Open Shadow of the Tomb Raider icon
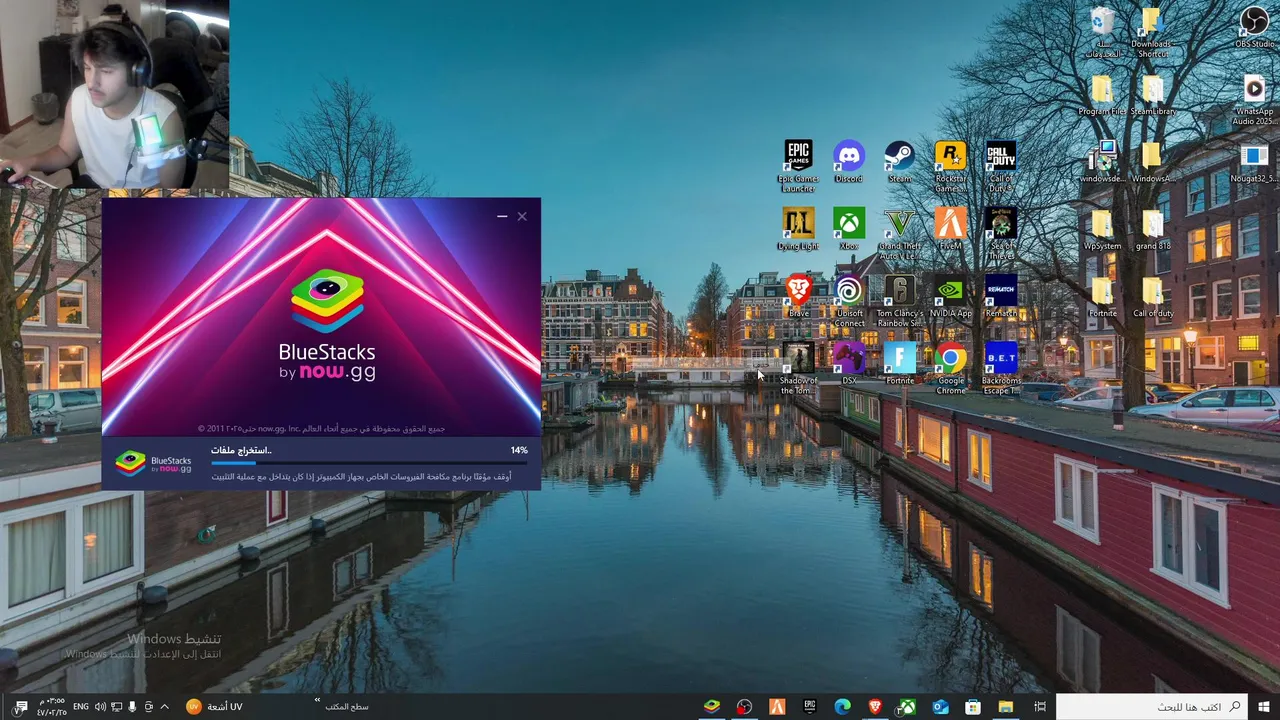This screenshot has height=720, width=1280. point(798,369)
